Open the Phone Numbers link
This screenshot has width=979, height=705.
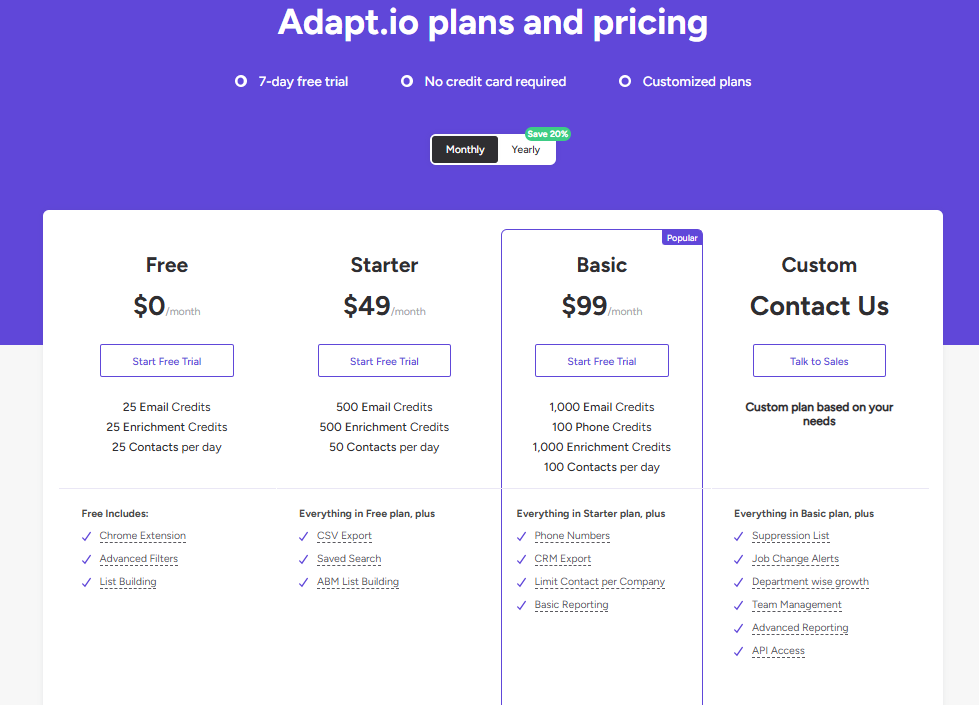click(572, 536)
